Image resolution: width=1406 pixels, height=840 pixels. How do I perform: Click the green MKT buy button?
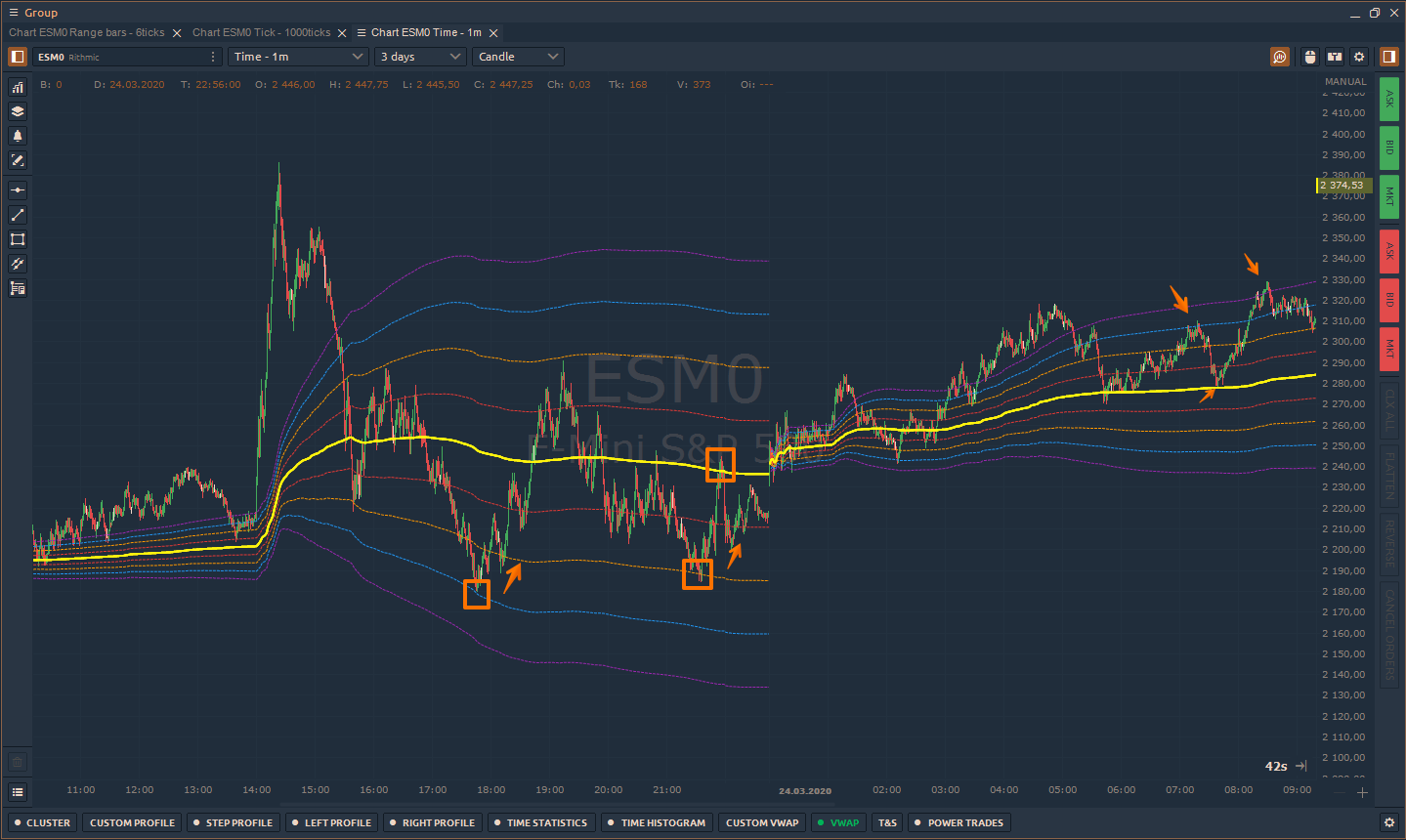[x=1388, y=197]
